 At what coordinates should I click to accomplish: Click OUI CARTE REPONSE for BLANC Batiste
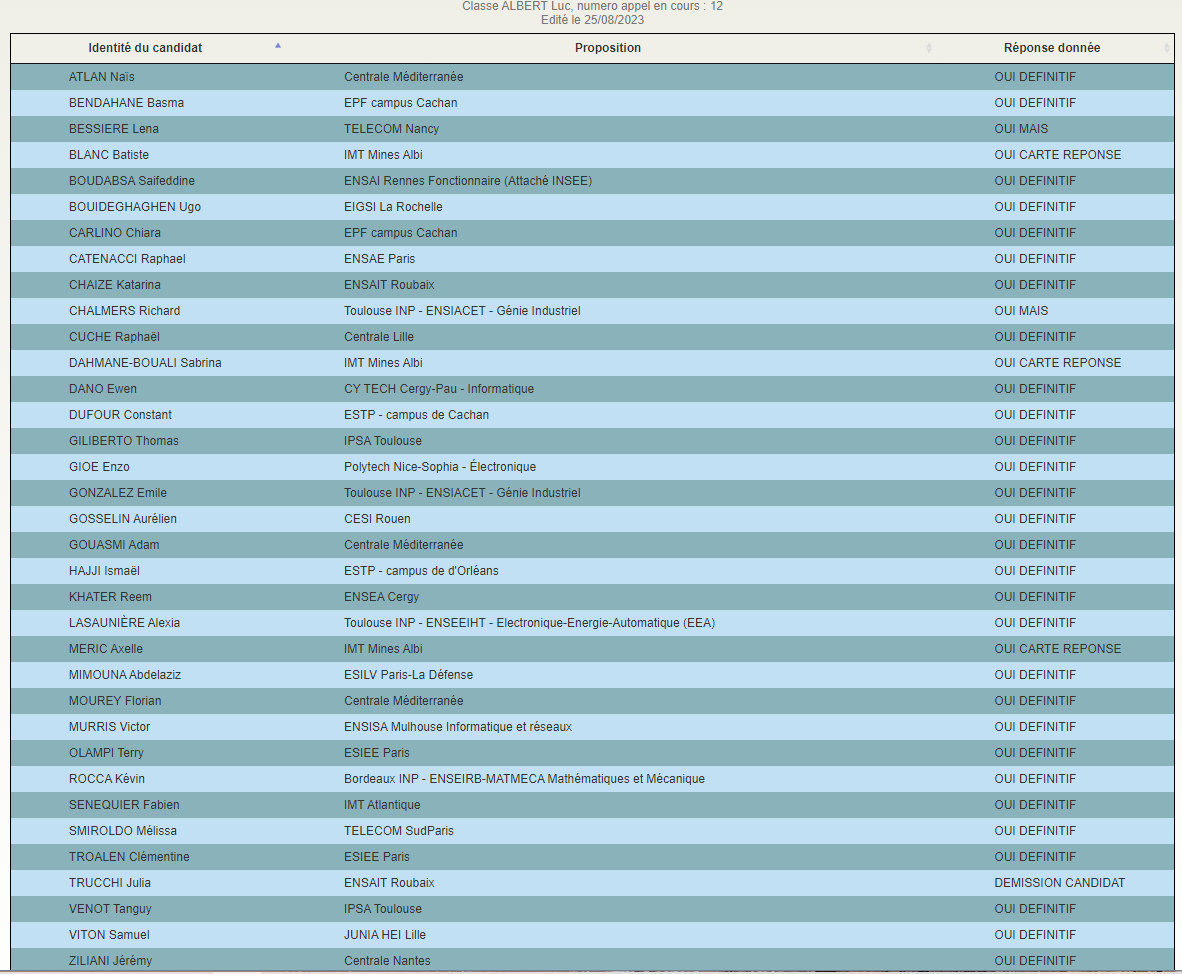coord(1057,155)
